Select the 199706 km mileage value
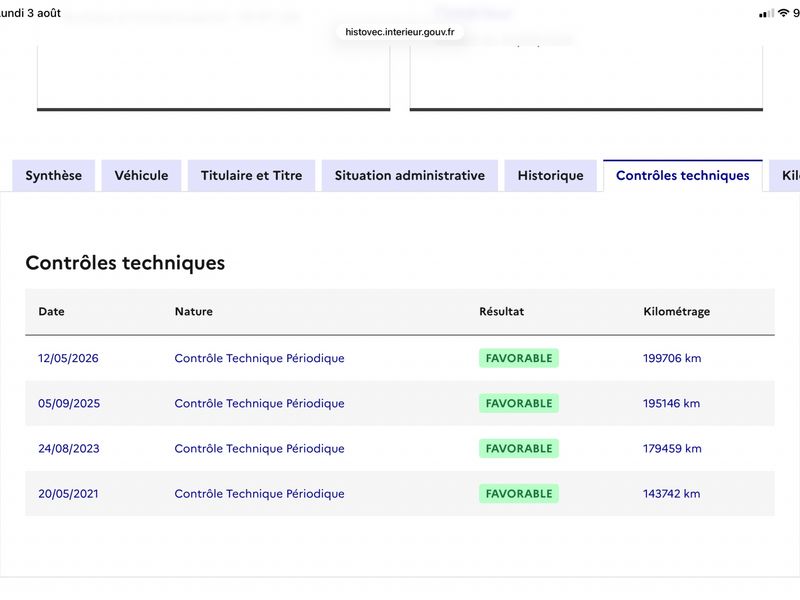This screenshot has width=800, height=600. 672,358
